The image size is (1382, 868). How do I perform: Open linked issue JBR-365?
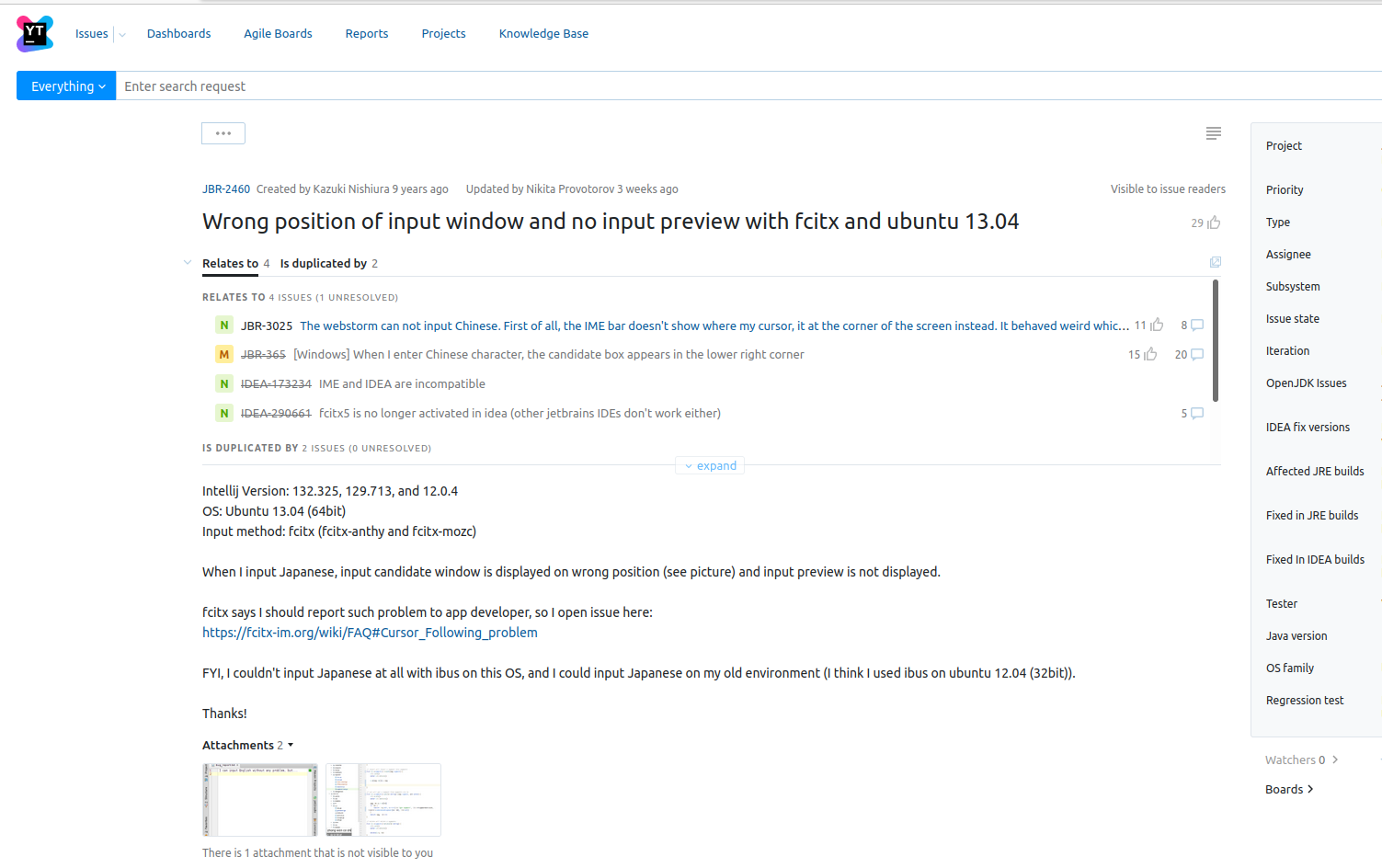[263, 354]
